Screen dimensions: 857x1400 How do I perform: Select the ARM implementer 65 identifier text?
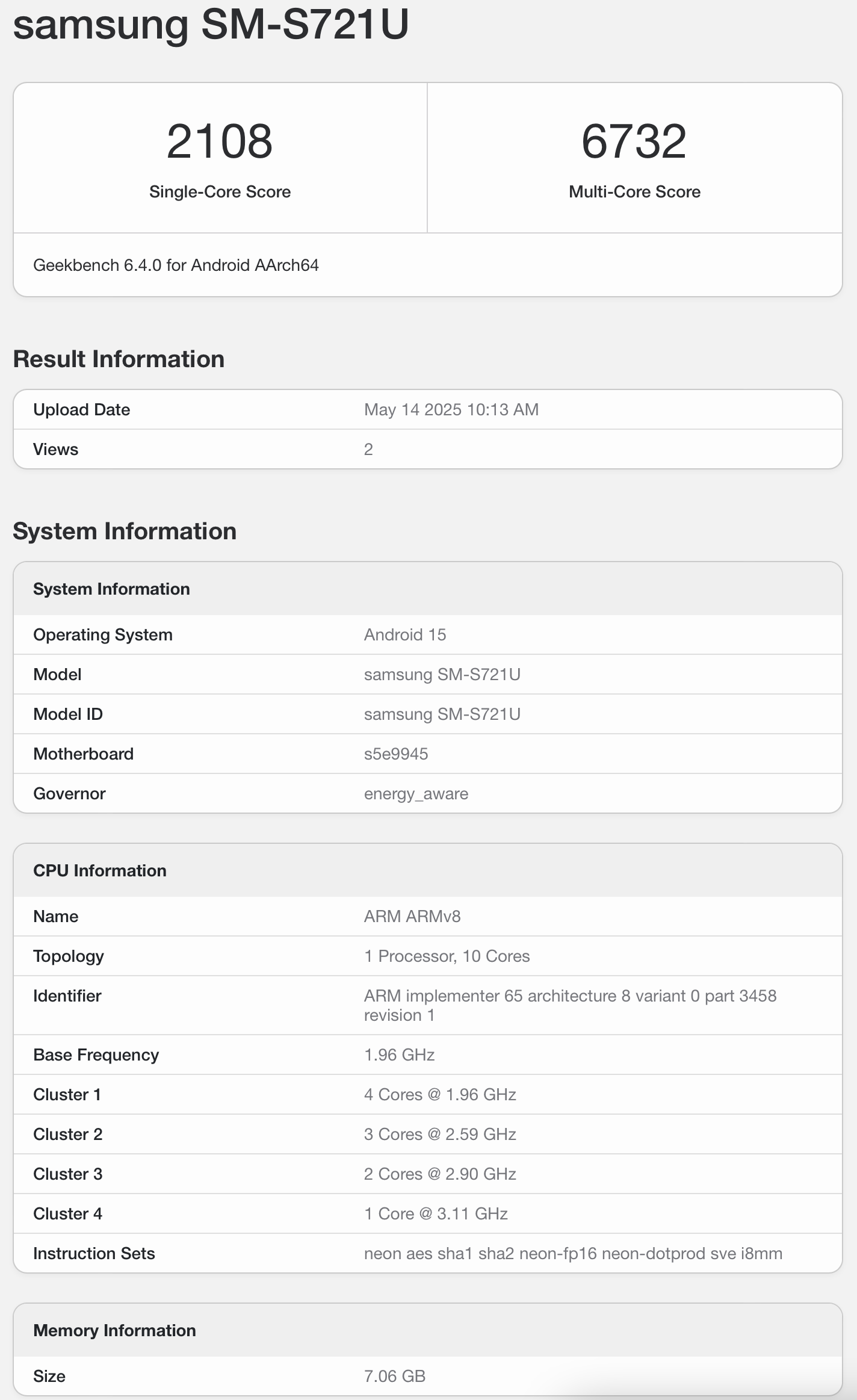pyautogui.click(x=570, y=1005)
